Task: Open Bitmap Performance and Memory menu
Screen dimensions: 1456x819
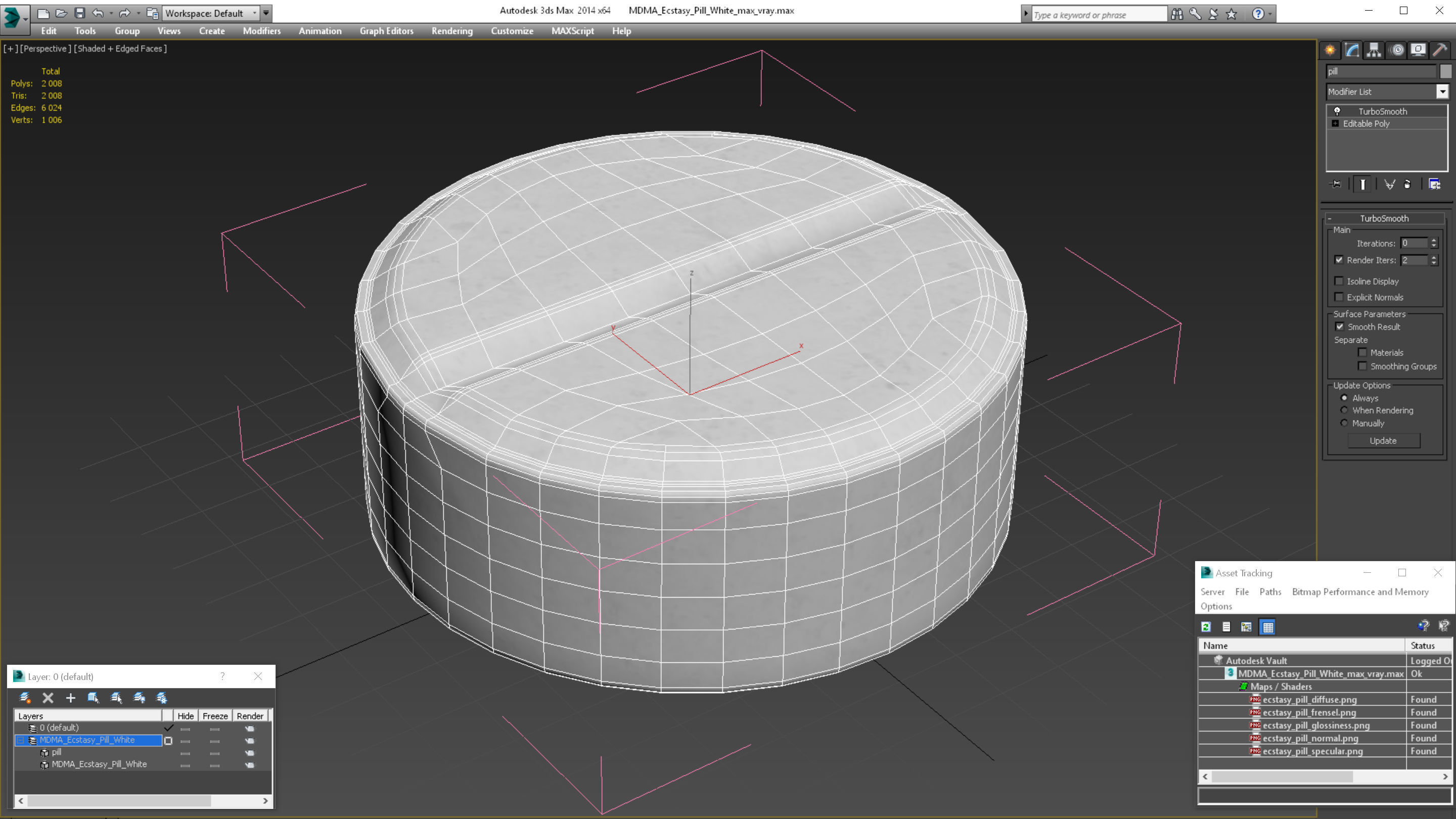Action: [1360, 592]
